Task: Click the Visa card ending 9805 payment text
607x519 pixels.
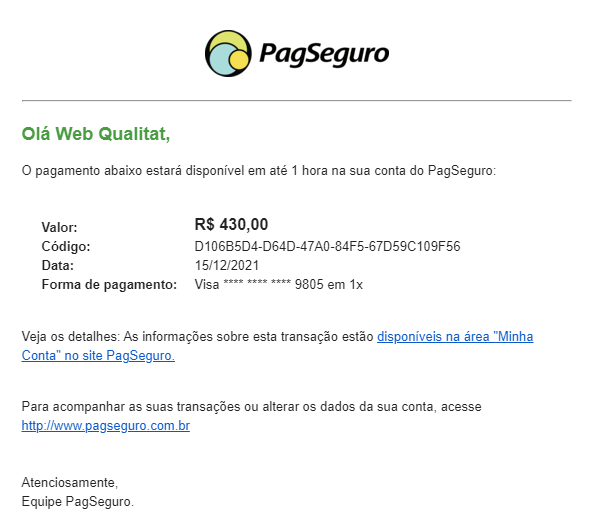Action: (x=279, y=285)
